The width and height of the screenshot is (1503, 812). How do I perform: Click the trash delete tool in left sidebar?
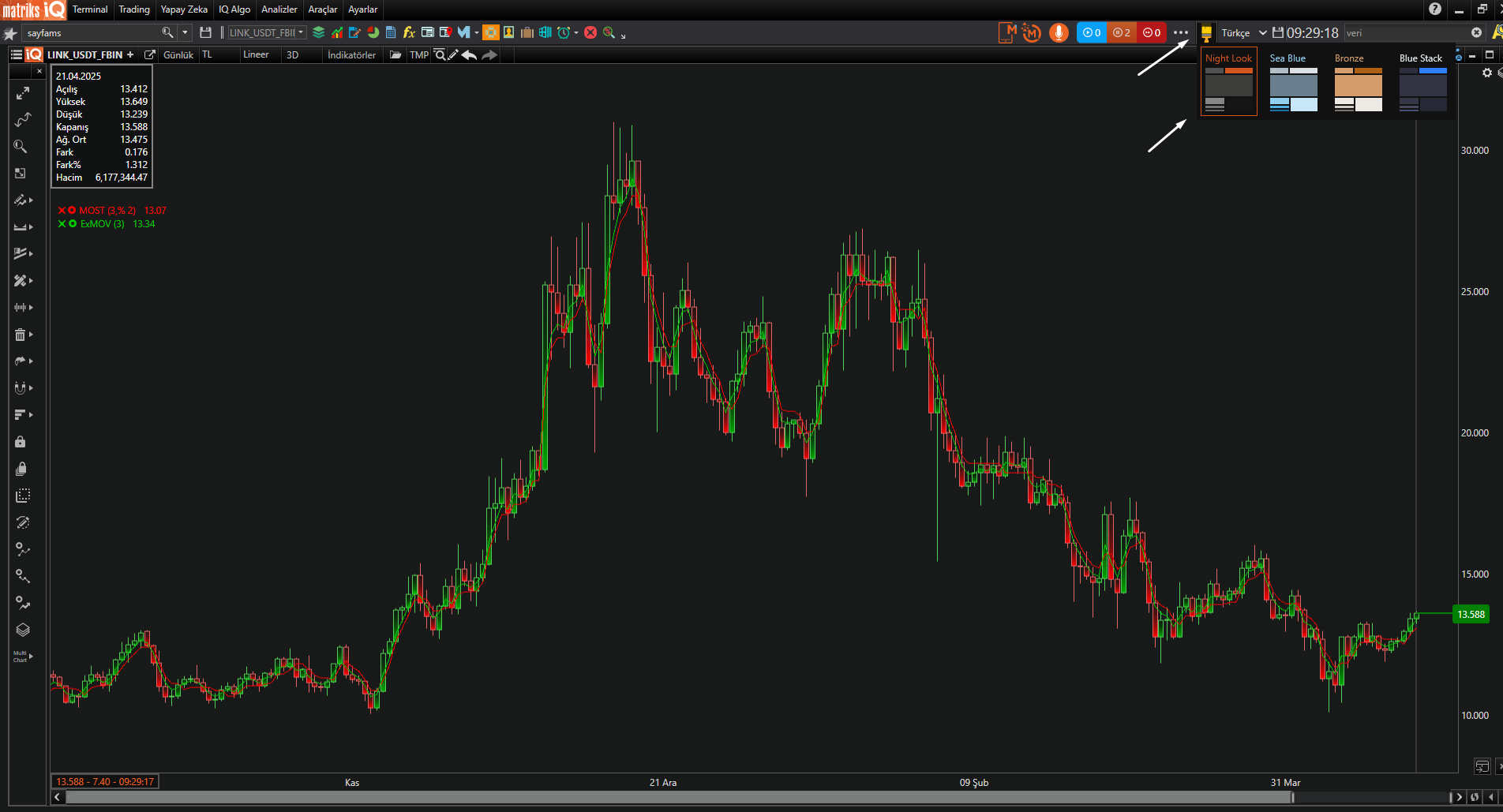21,335
